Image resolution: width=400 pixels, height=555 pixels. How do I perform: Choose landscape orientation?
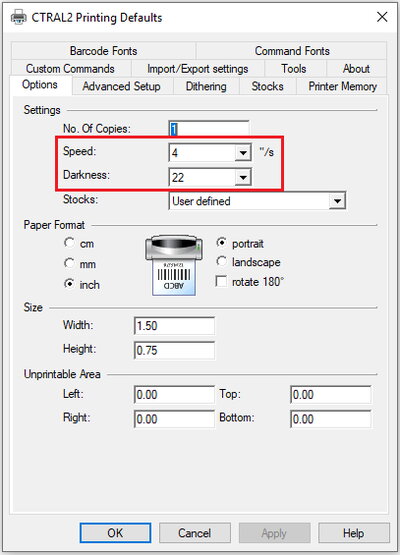pos(221,262)
